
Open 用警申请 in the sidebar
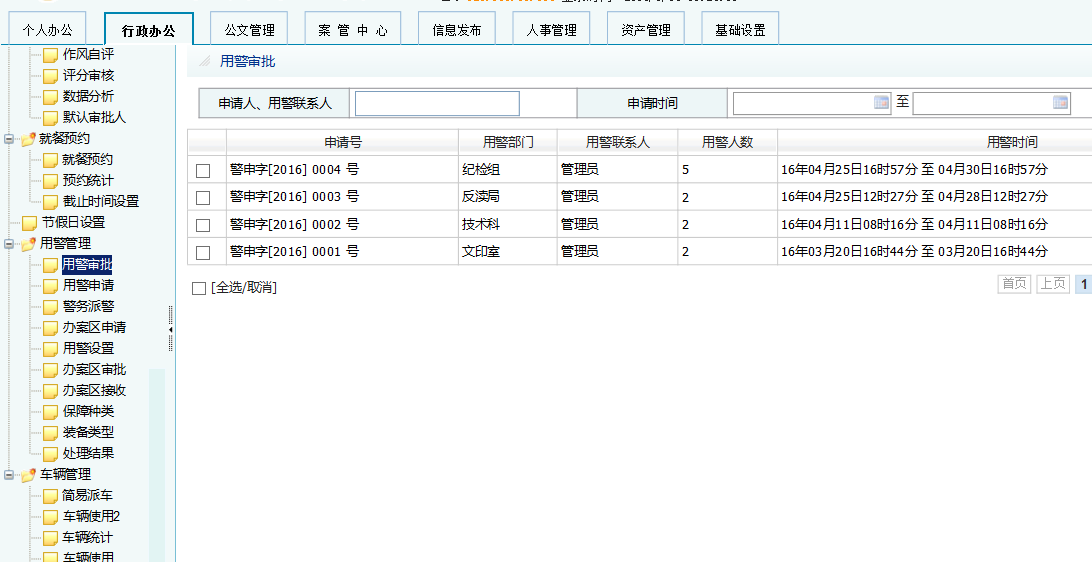click(88, 285)
